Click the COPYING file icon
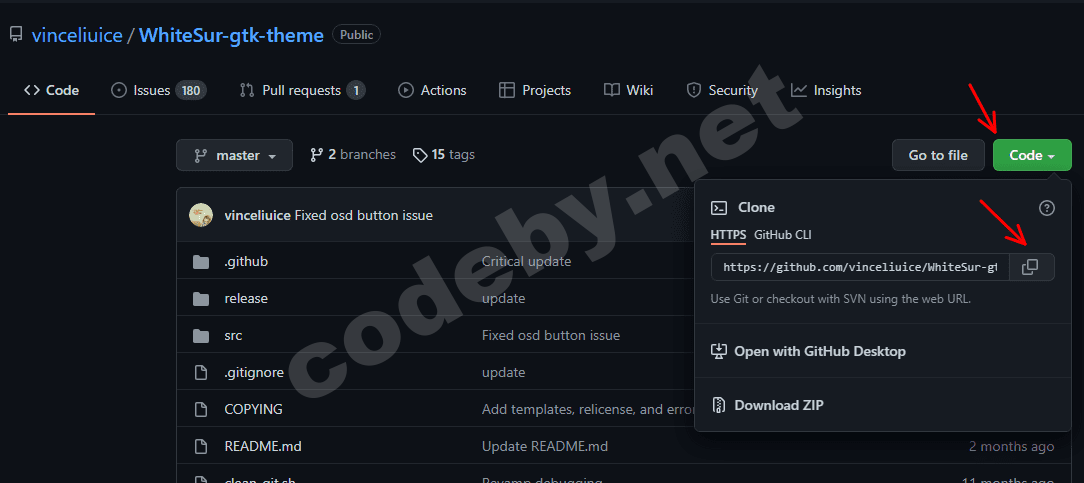 click(x=200, y=409)
